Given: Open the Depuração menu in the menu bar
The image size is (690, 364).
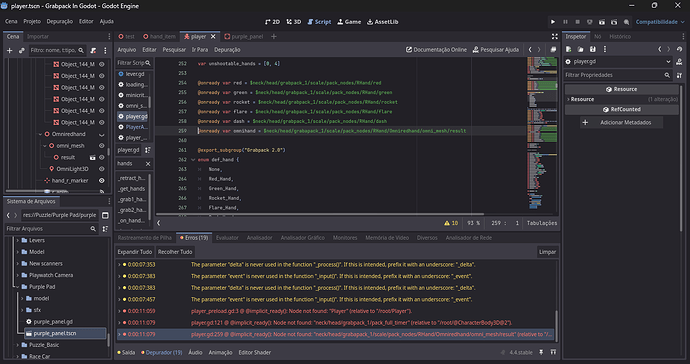Looking at the screenshot, I should point(59,21).
